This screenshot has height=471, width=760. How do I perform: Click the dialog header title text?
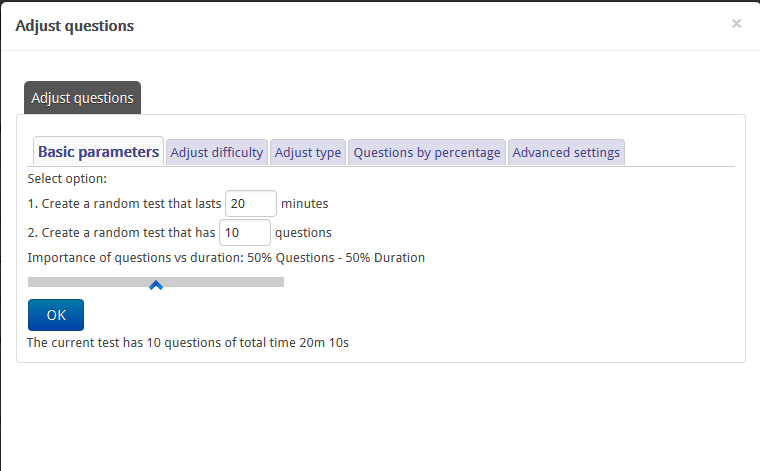point(75,26)
